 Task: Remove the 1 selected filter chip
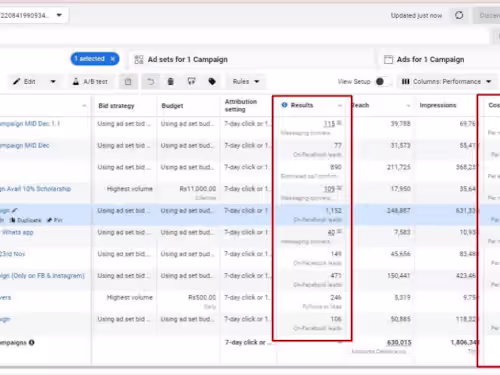coord(113,59)
